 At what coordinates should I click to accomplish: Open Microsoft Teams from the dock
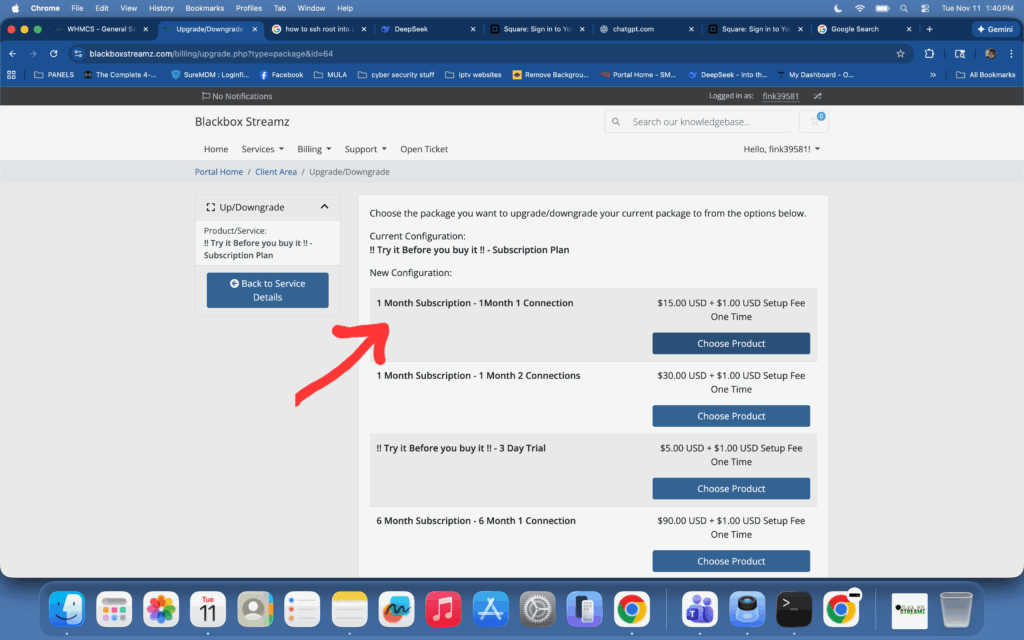click(699, 608)
